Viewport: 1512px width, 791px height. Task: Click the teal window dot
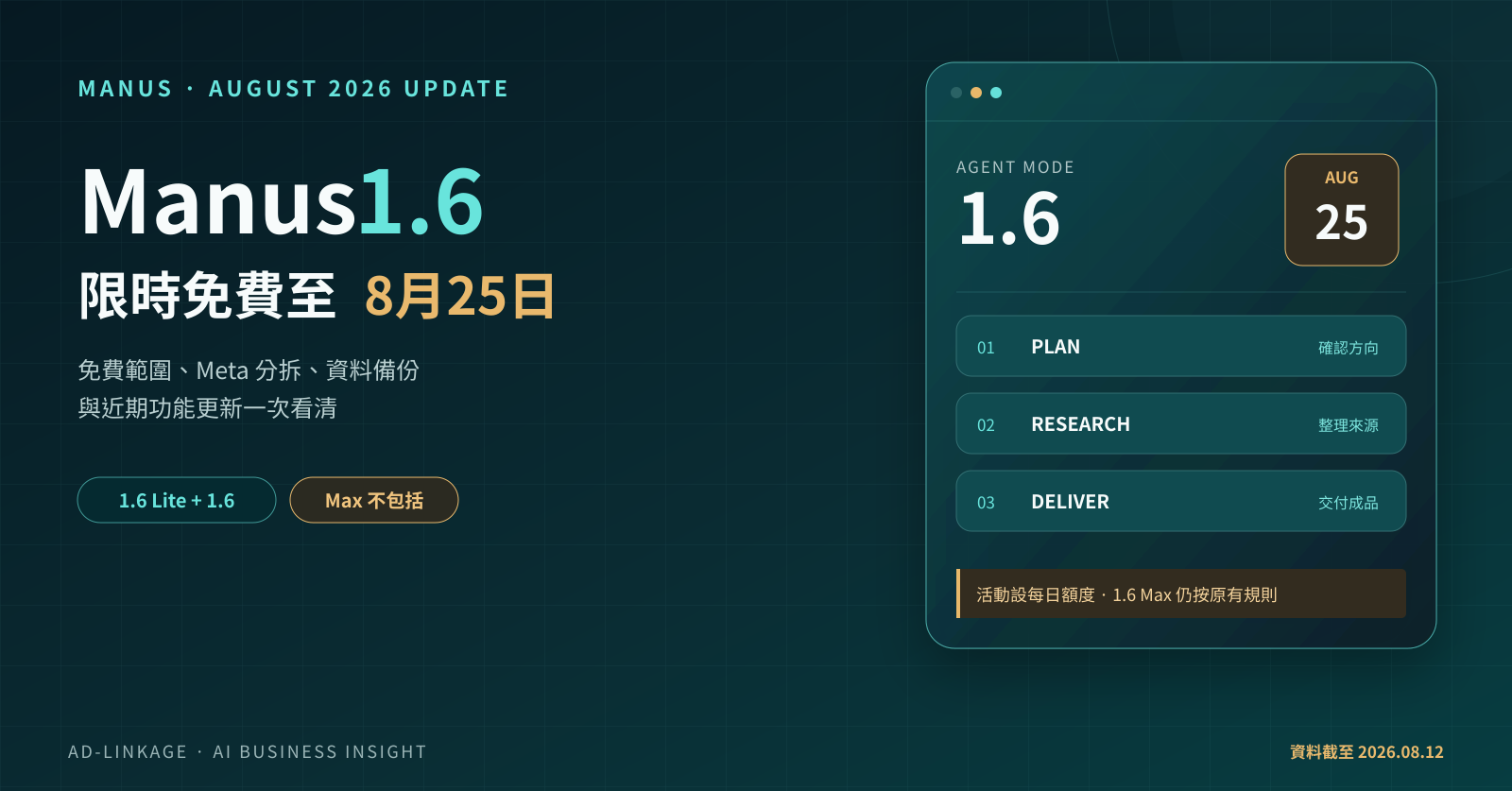[x=996, y=93]
